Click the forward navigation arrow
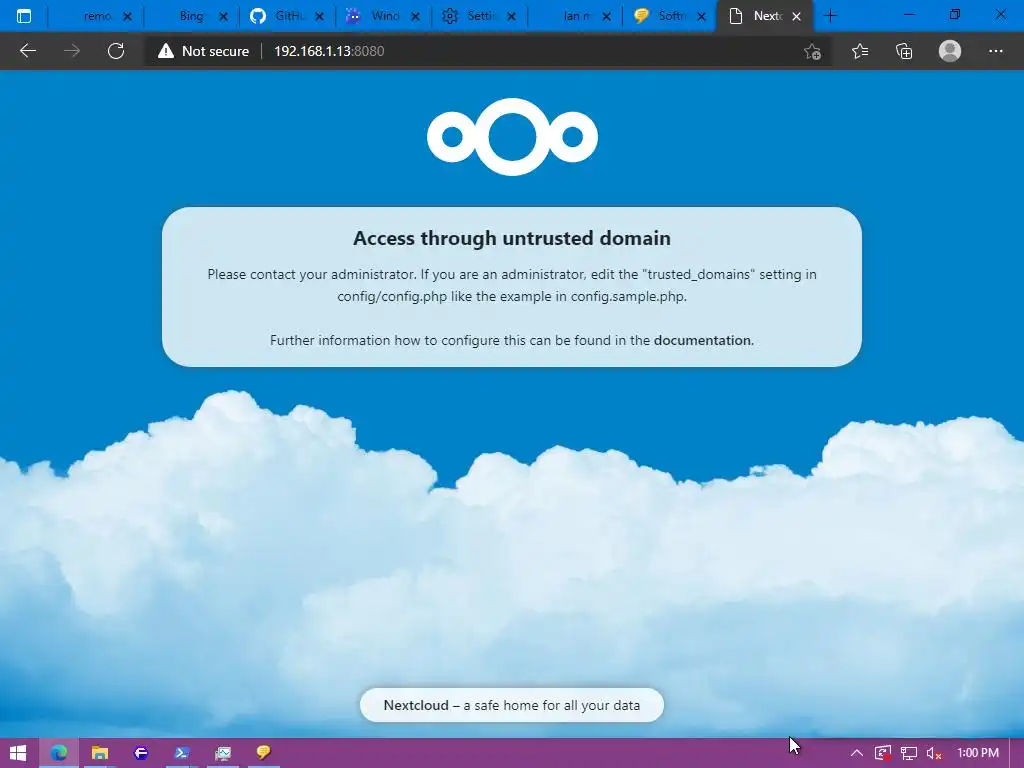 pos(72,51)
